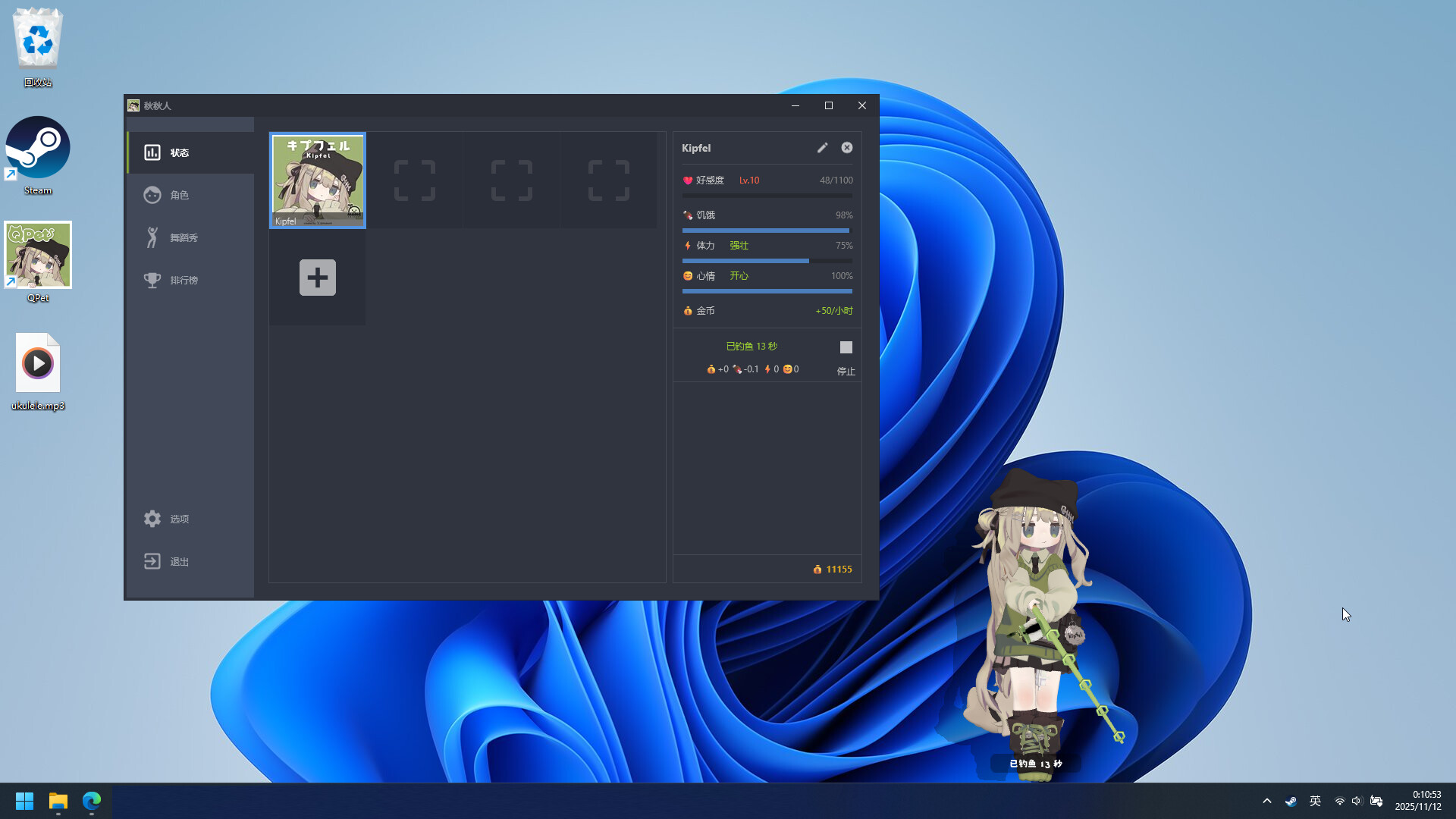Image resolution: width=1456 pixels, height=819 pixels.
Task: Click the Kipfel pet standing on the desktop
Action: coord(1035,607)
